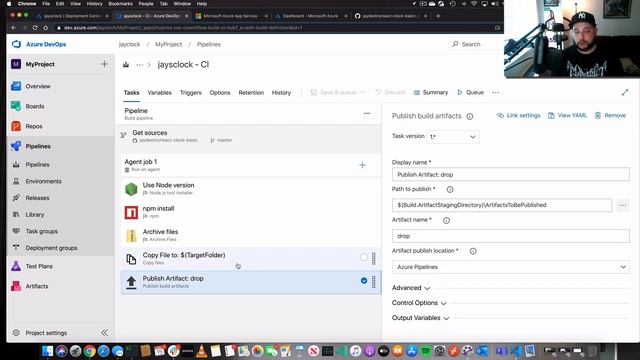Open Artifact publish location dropdown
This screenshot has height=360, width=640.
tap(511, 267)
